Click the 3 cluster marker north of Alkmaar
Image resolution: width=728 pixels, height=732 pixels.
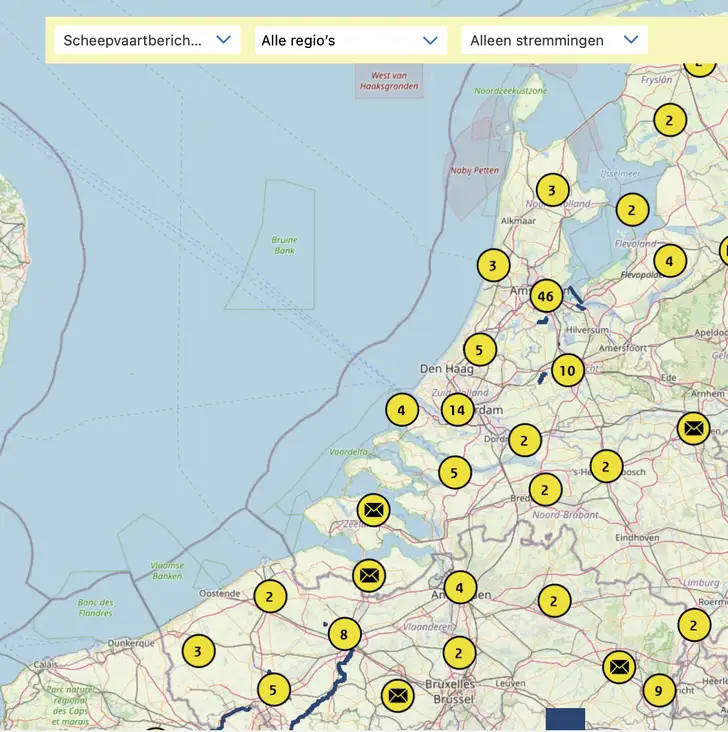tap(551, 189)
